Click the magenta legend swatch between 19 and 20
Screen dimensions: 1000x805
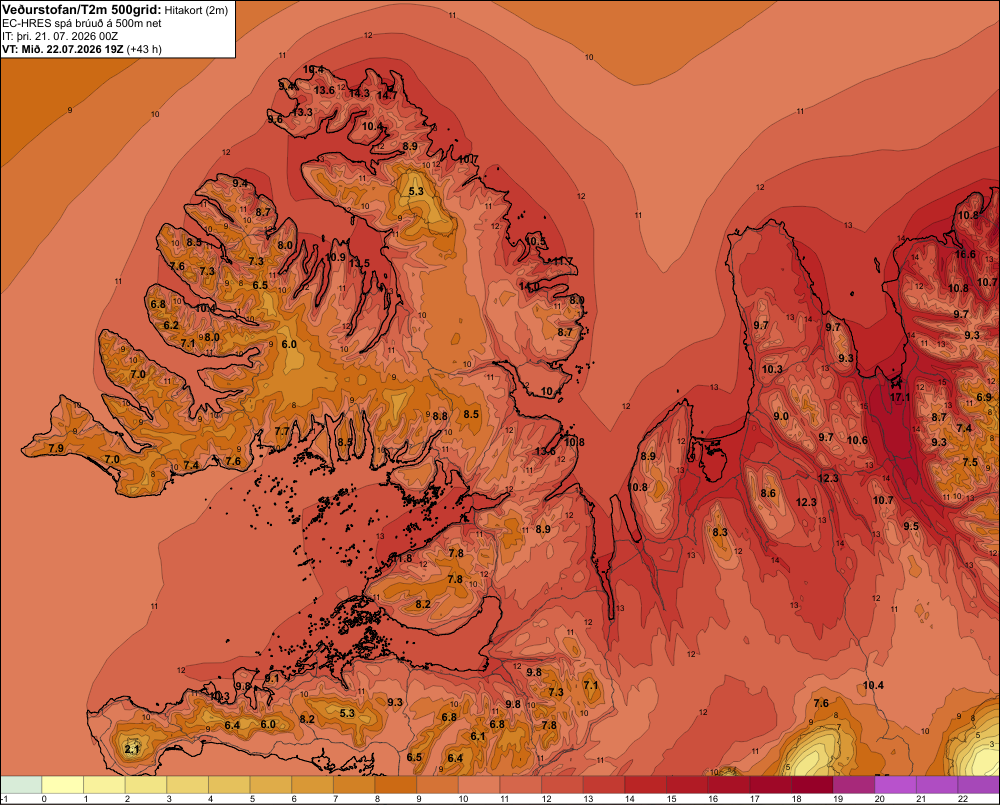click(855, 785)
